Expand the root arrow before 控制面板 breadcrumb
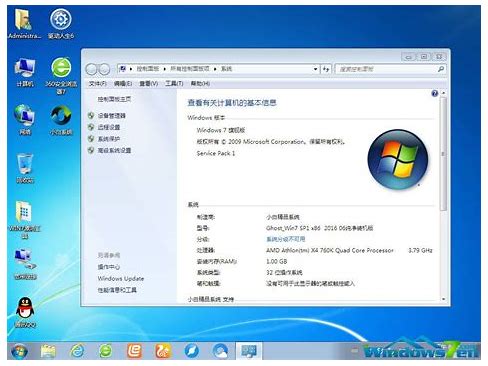488x366 pixels. [x=131, y=69]
